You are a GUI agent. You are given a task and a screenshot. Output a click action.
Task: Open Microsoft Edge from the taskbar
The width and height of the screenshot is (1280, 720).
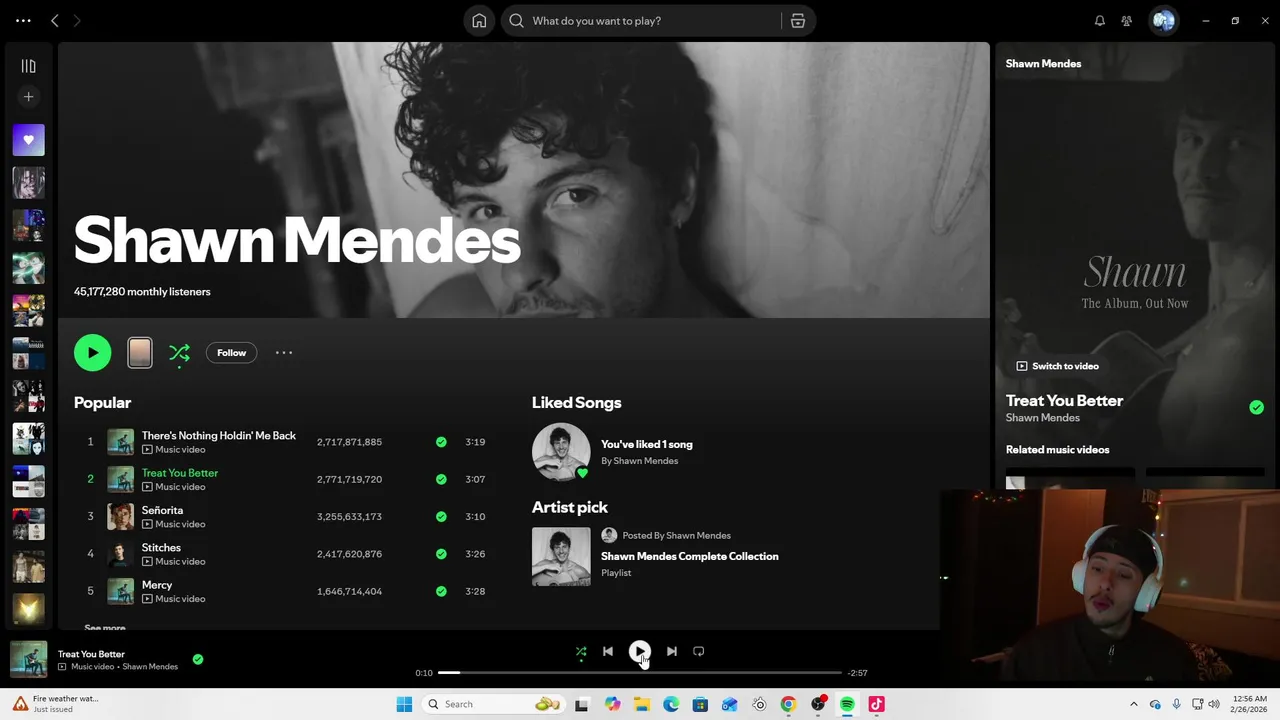pyautogui.click(x=671, y=704)
